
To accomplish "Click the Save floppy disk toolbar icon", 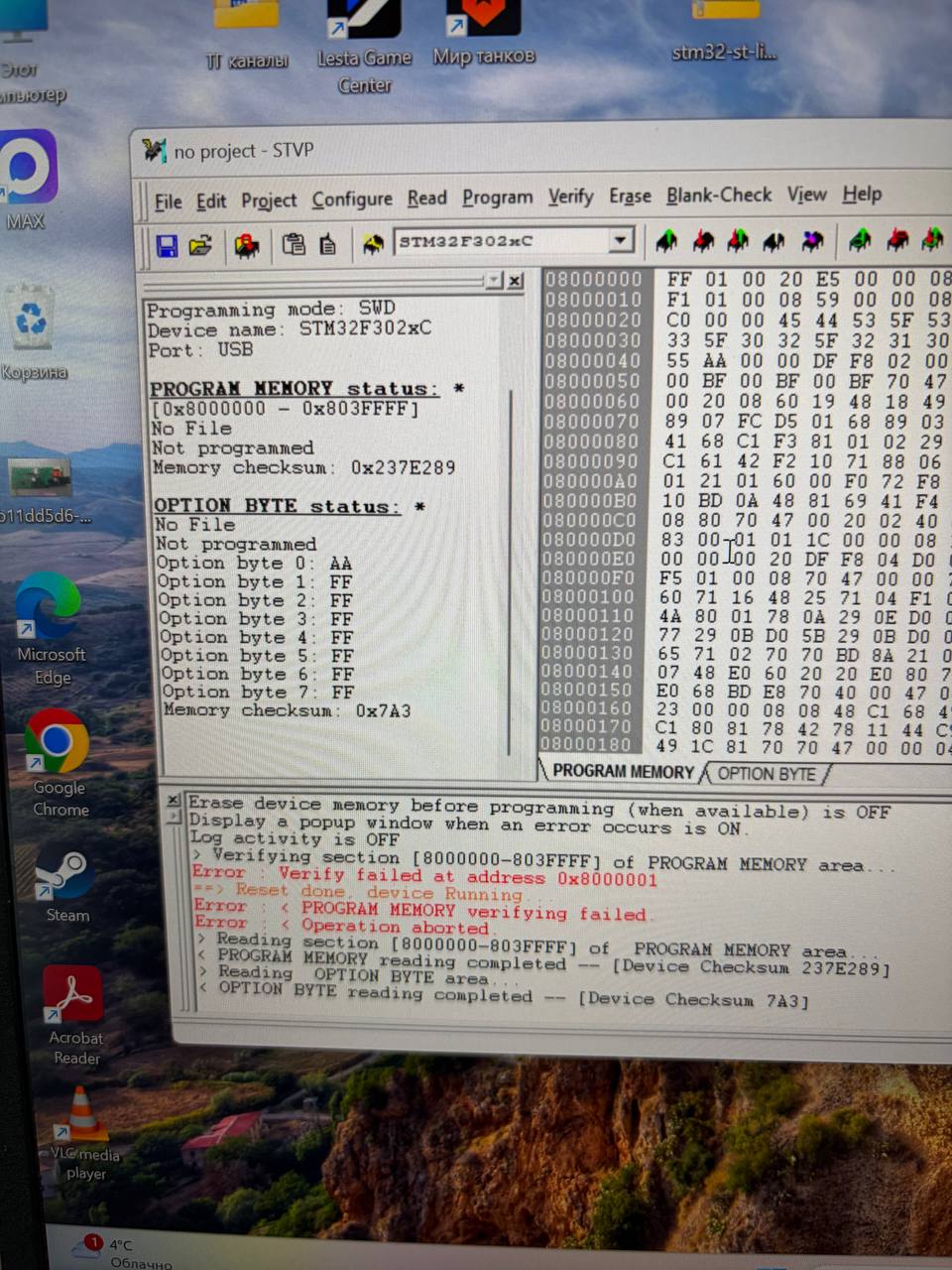I will click(167, 245).
